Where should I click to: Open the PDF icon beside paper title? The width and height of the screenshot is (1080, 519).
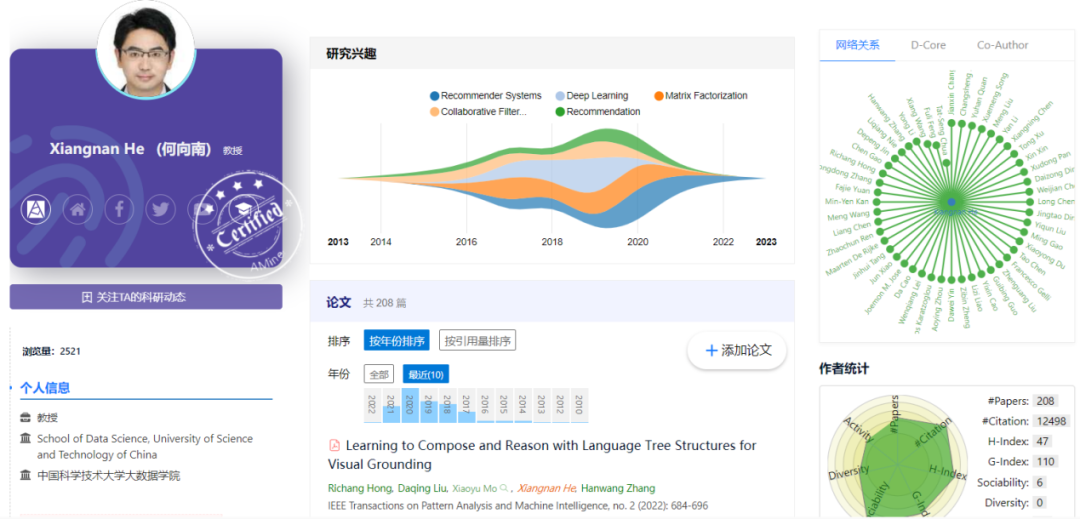(335, 445)
